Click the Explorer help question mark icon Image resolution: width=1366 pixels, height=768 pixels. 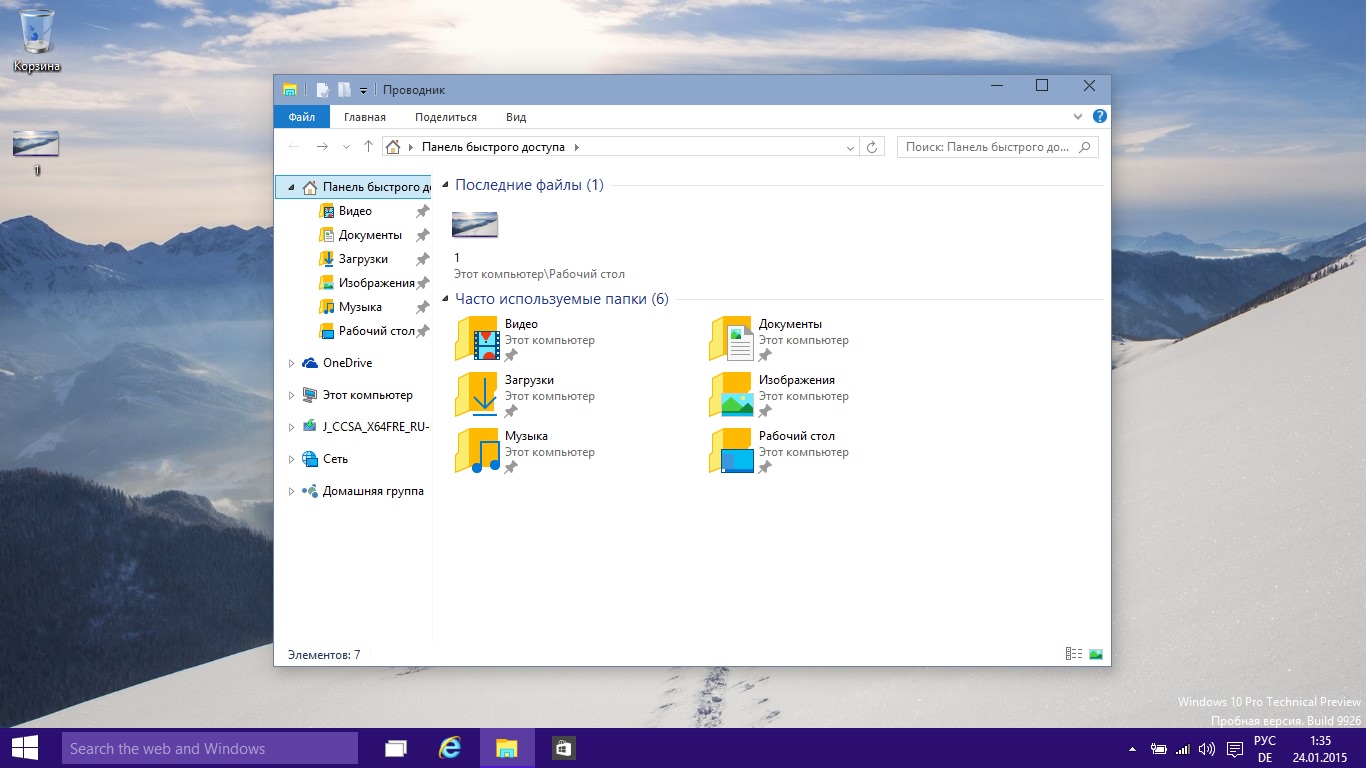1099,117
